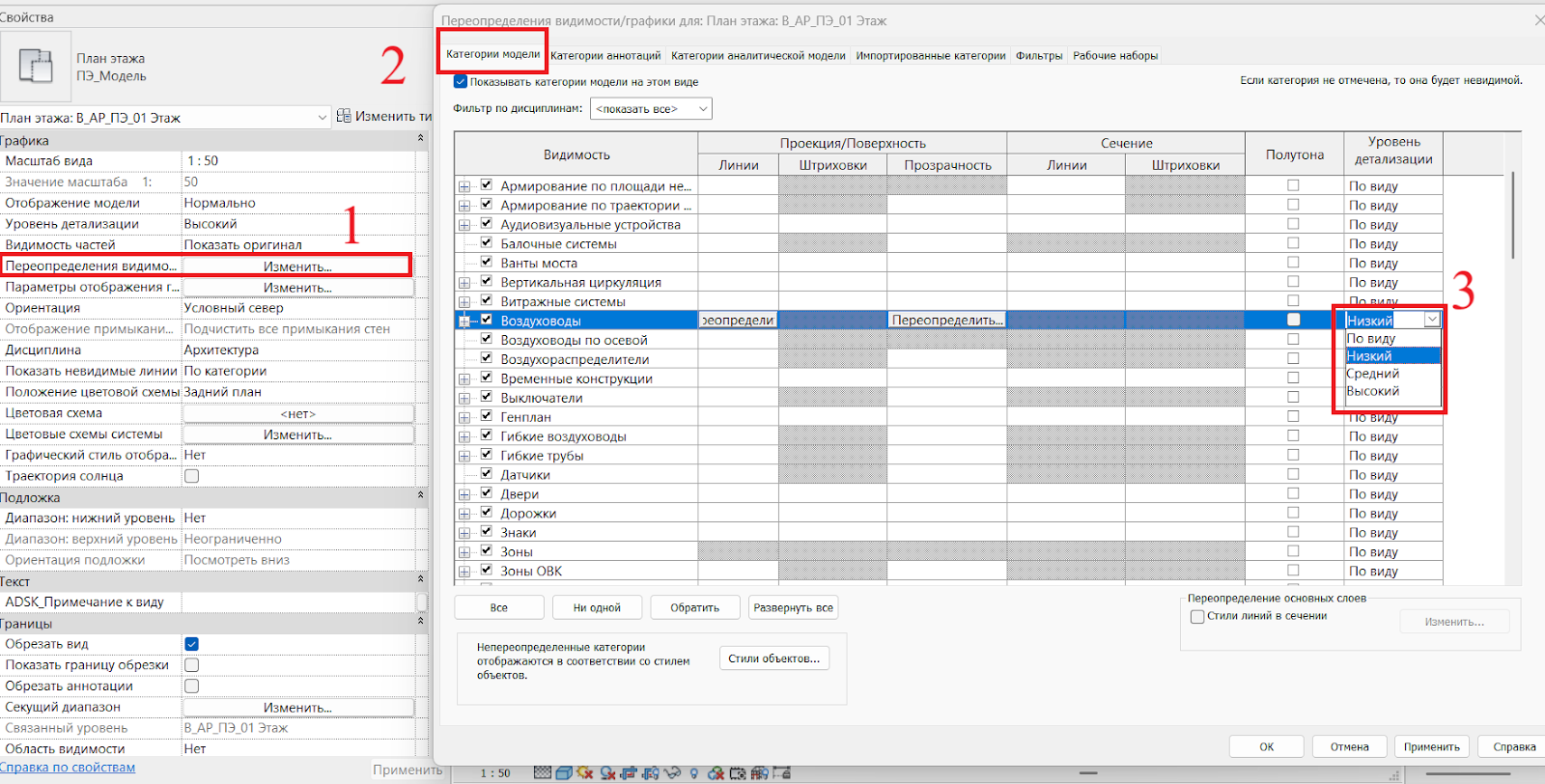Confirm the dialog with OK

coord(1267,746)
